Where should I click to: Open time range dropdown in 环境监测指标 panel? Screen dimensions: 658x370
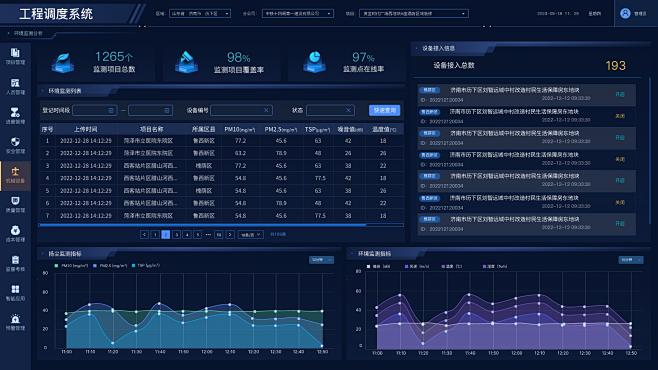point(631,260)
